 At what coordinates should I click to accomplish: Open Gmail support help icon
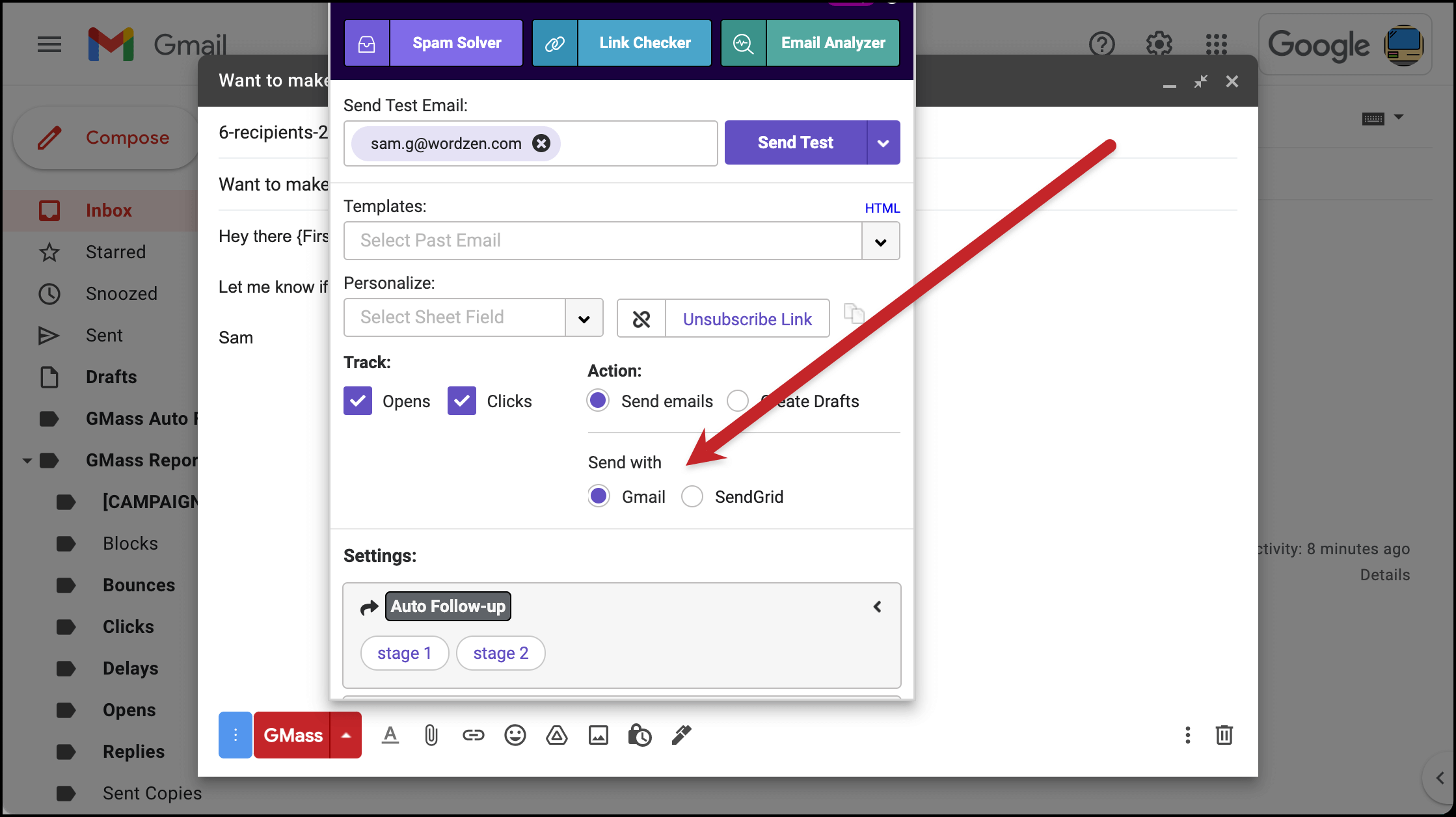[1101, 44]
